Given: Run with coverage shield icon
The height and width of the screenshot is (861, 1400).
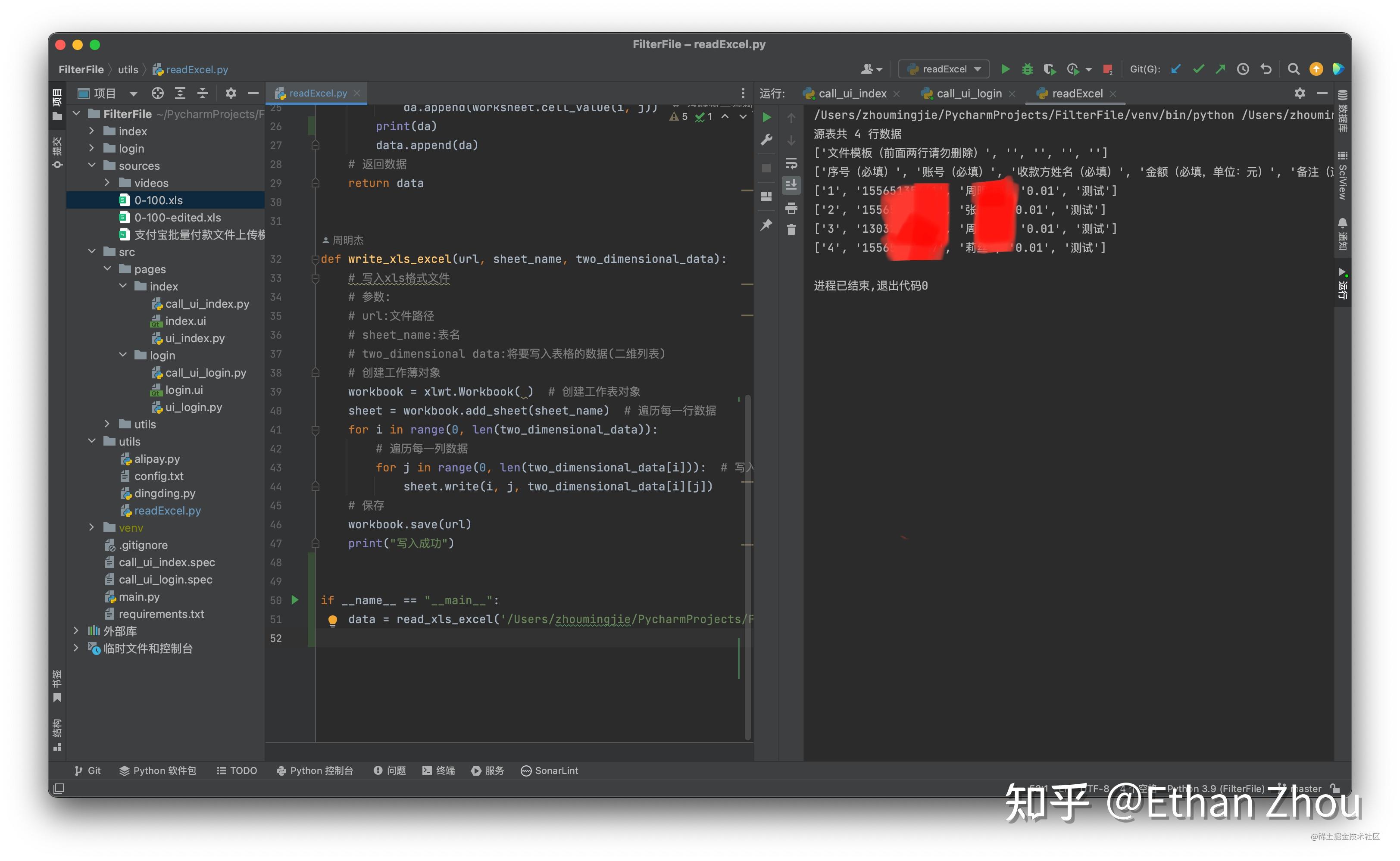Looking at the screenshot, I should click(x=1049, y=69).
